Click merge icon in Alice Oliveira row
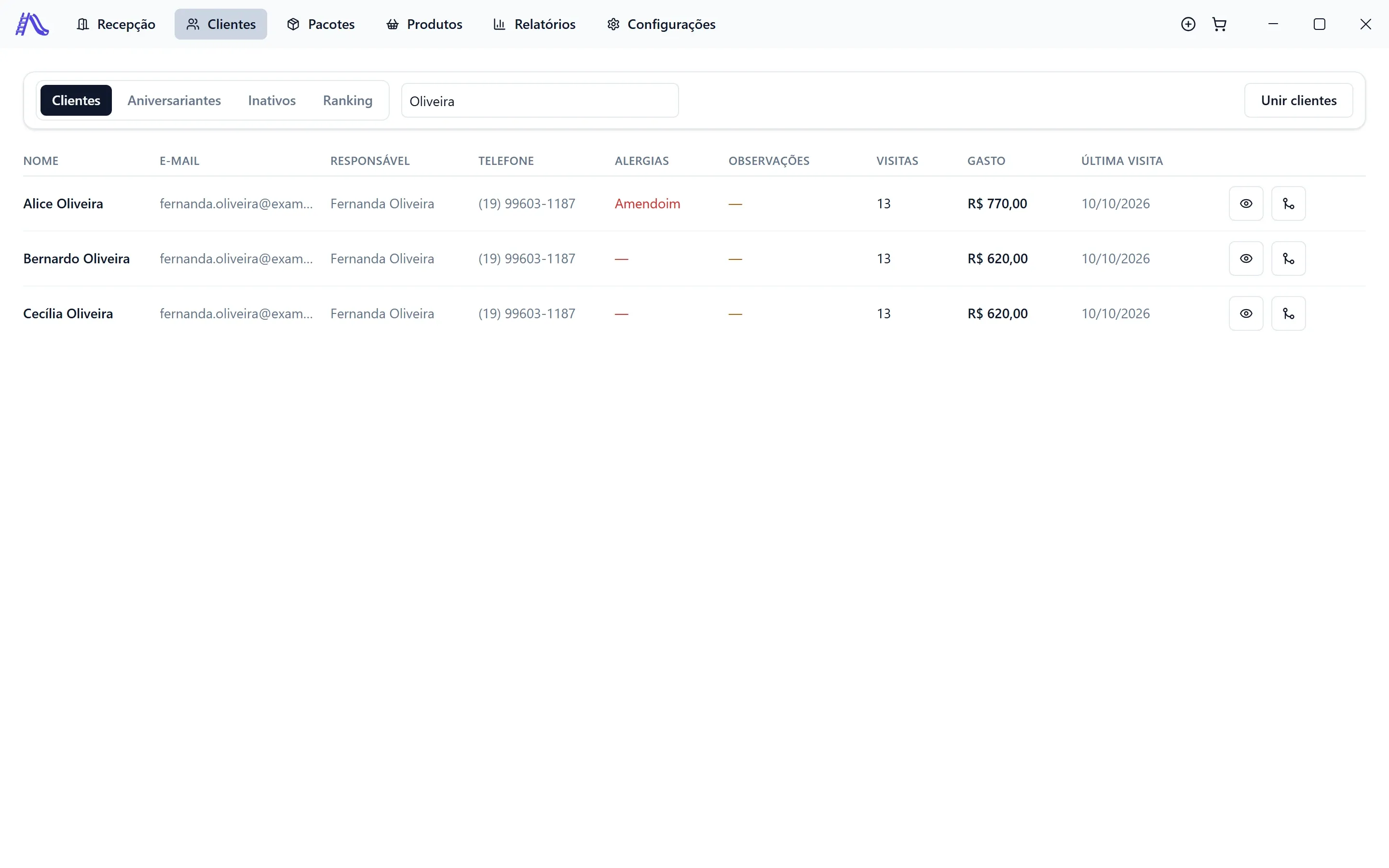 click(x=1289, y=203)
